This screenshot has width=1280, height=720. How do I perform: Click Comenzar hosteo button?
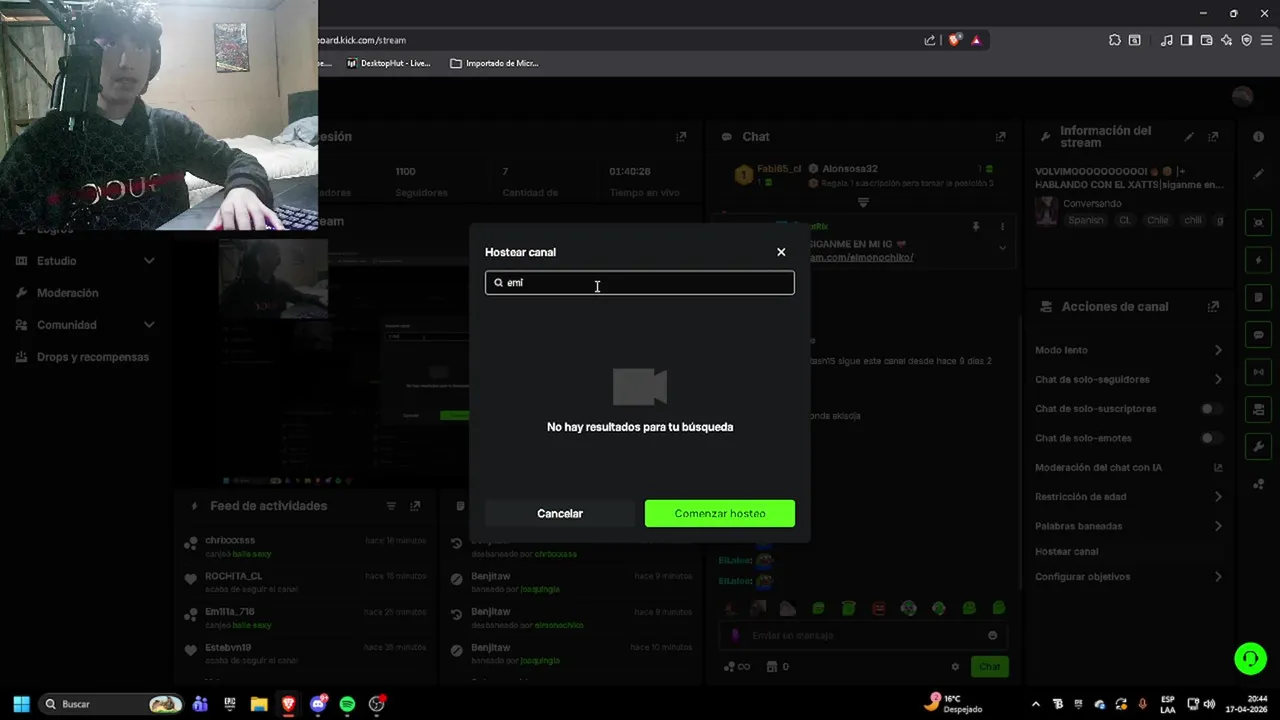(x=720, y=513)
